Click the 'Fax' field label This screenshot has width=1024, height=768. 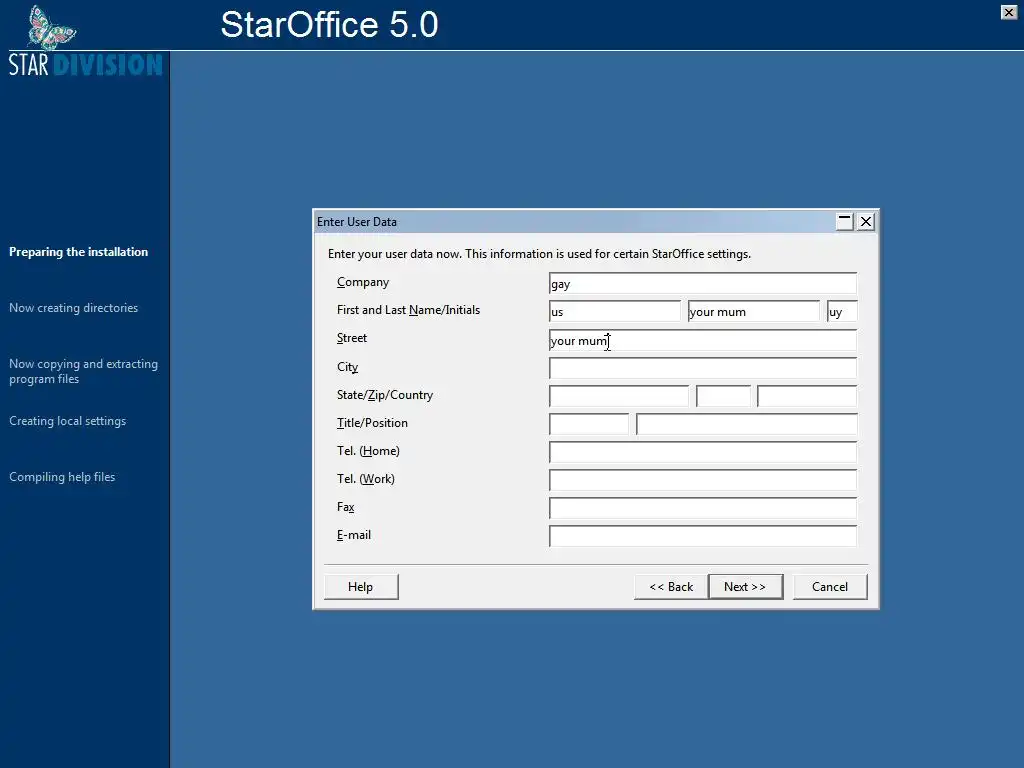(345, 507)
